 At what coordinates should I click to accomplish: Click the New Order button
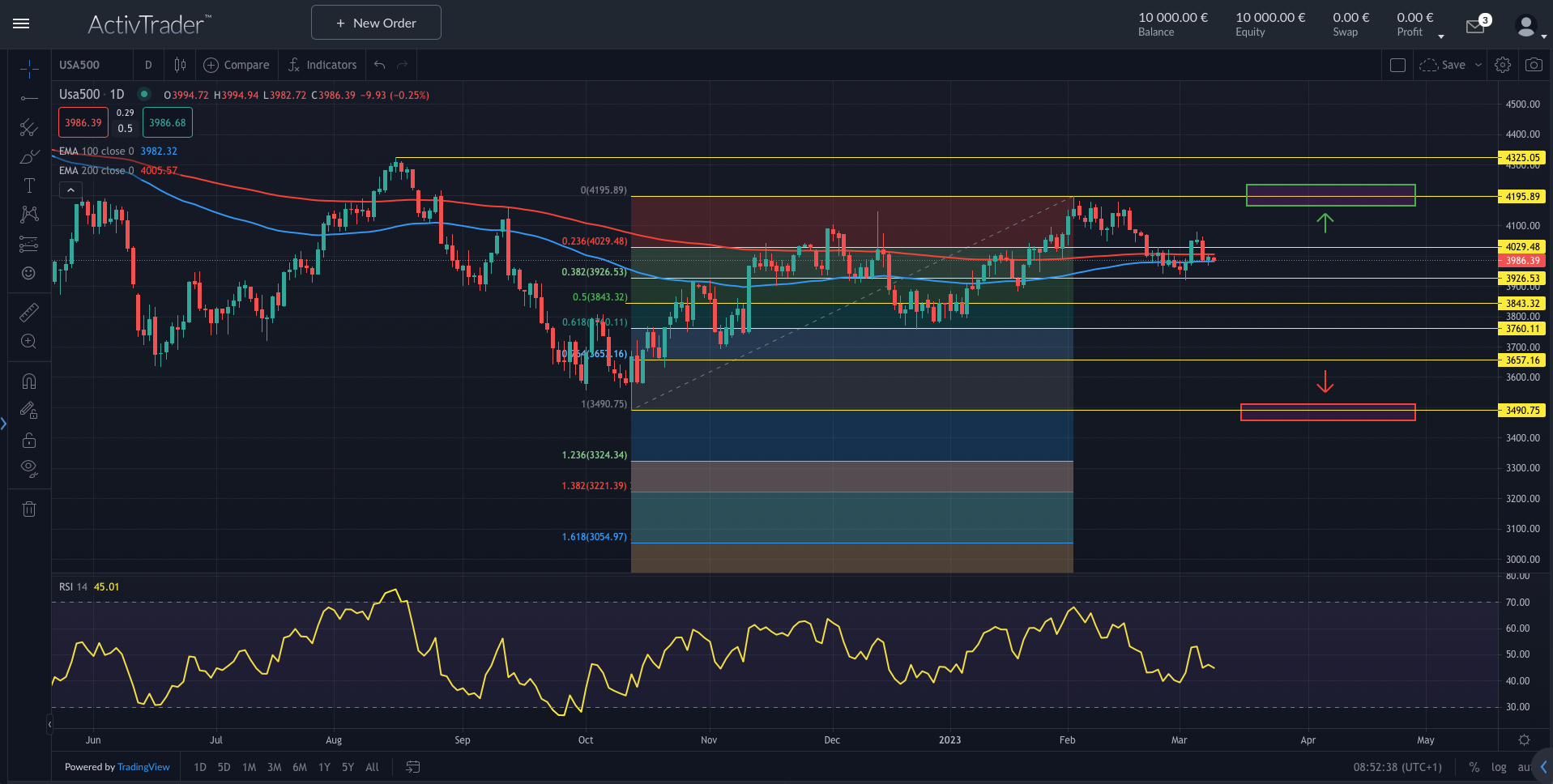coord(375,22)
